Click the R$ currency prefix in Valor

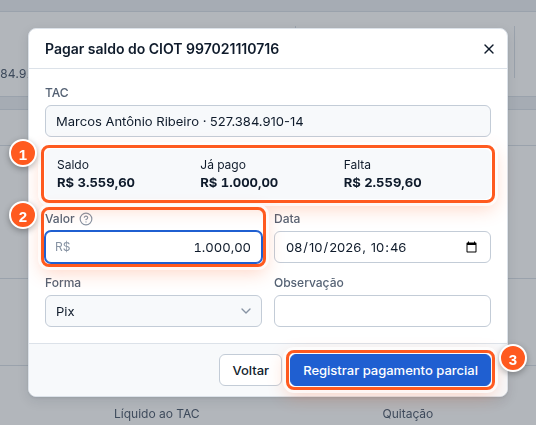pyautogui.click(x=63, y=247)
